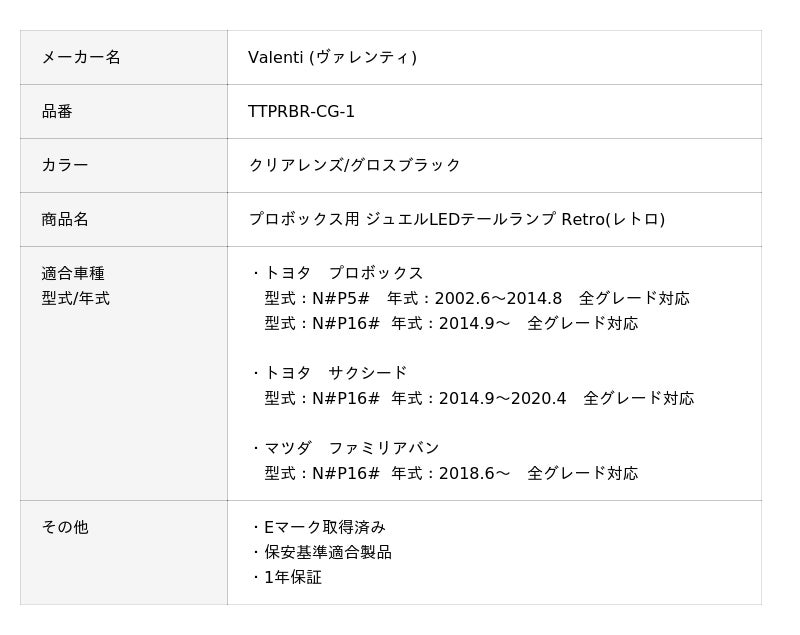Select クリアレンズ/グロスブラック color value
This screenshot has height=635, width=800.
[355, 165]
